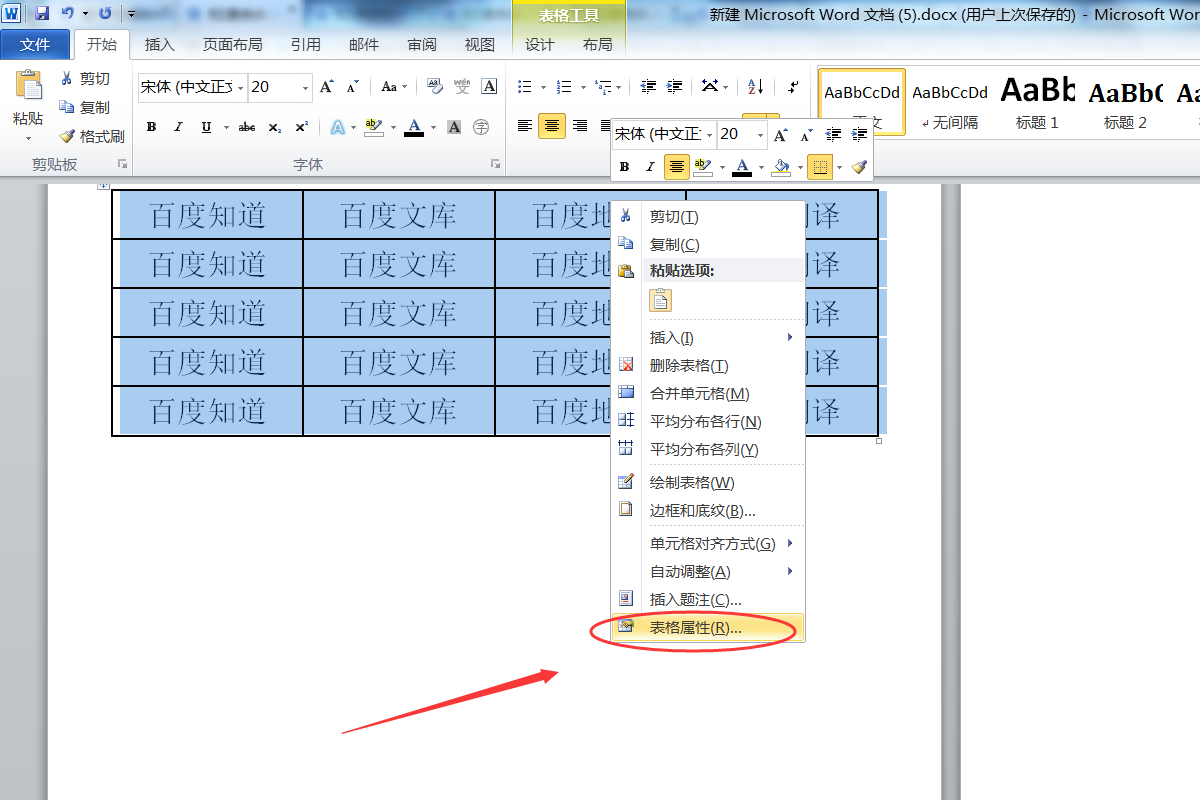Show paragraph marks icon in ribbon

click(x=793, y=87)
